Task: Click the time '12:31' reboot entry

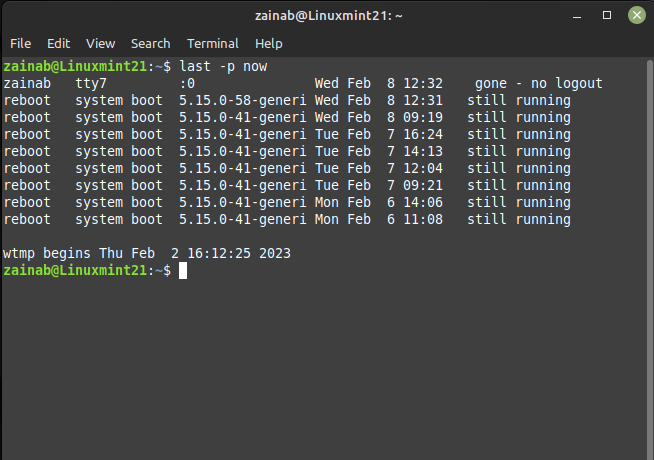Action: [x=423, y=101]
